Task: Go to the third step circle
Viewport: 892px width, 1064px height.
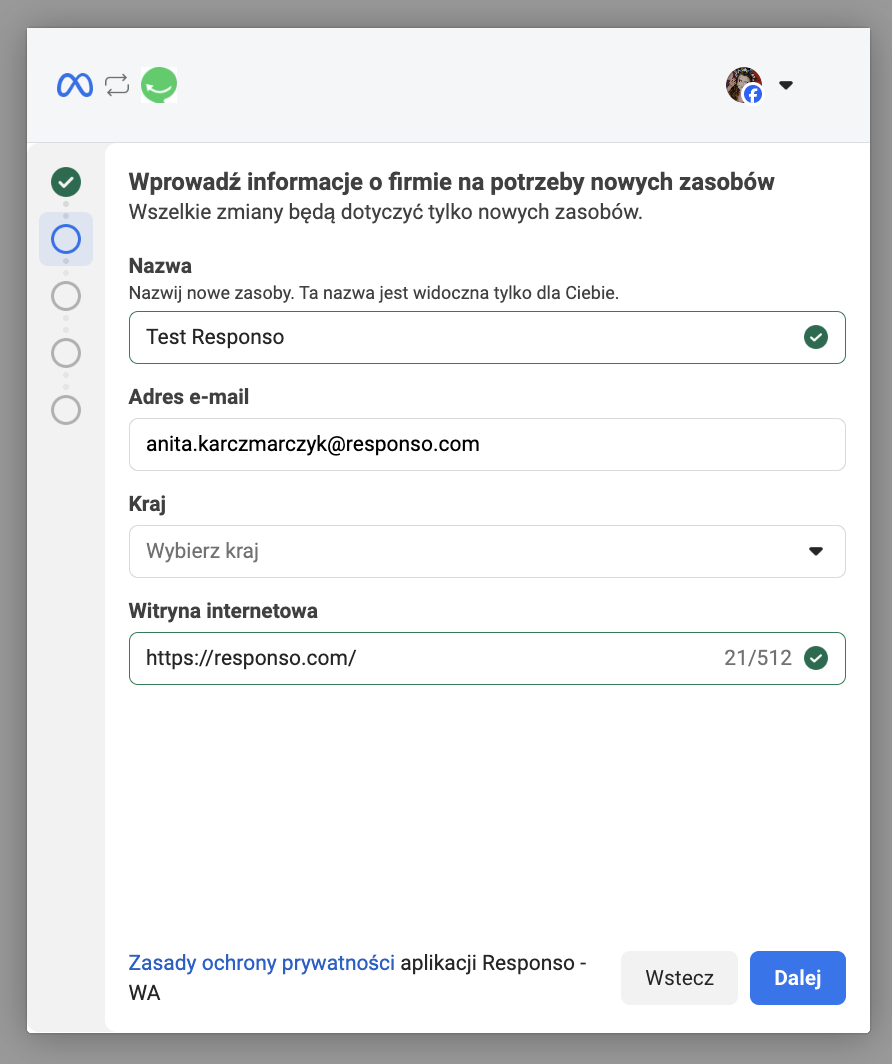Action: [66, 296]
